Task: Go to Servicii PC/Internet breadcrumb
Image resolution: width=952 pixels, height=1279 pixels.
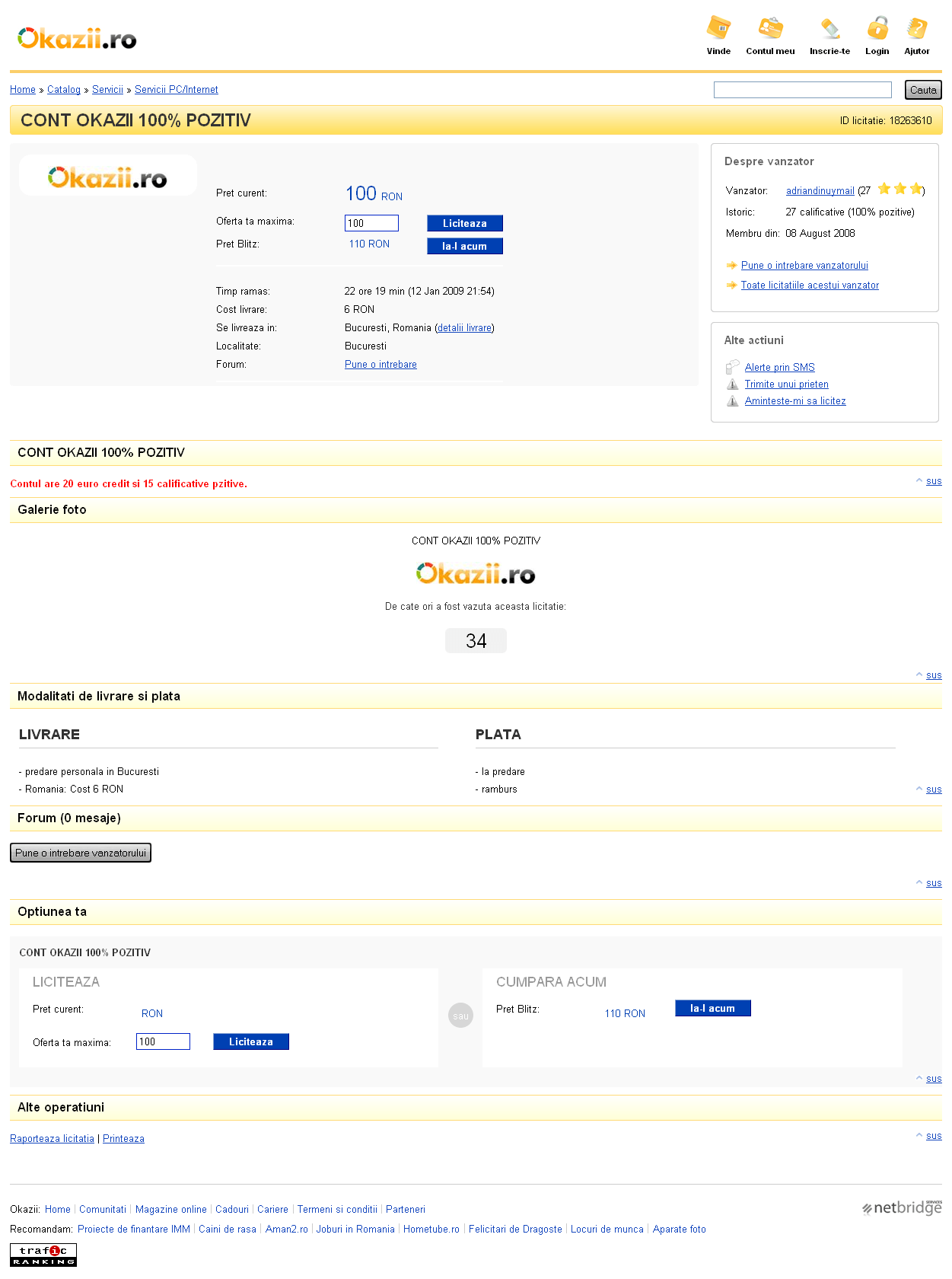Action: [x=176, y=90]
